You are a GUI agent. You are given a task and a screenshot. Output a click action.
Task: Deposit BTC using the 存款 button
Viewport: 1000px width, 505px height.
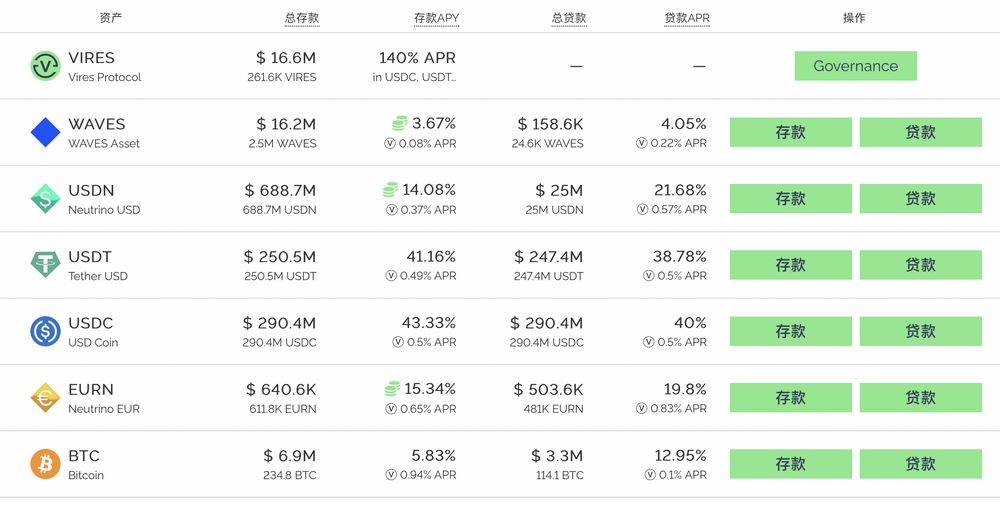(x=790, y=464)
